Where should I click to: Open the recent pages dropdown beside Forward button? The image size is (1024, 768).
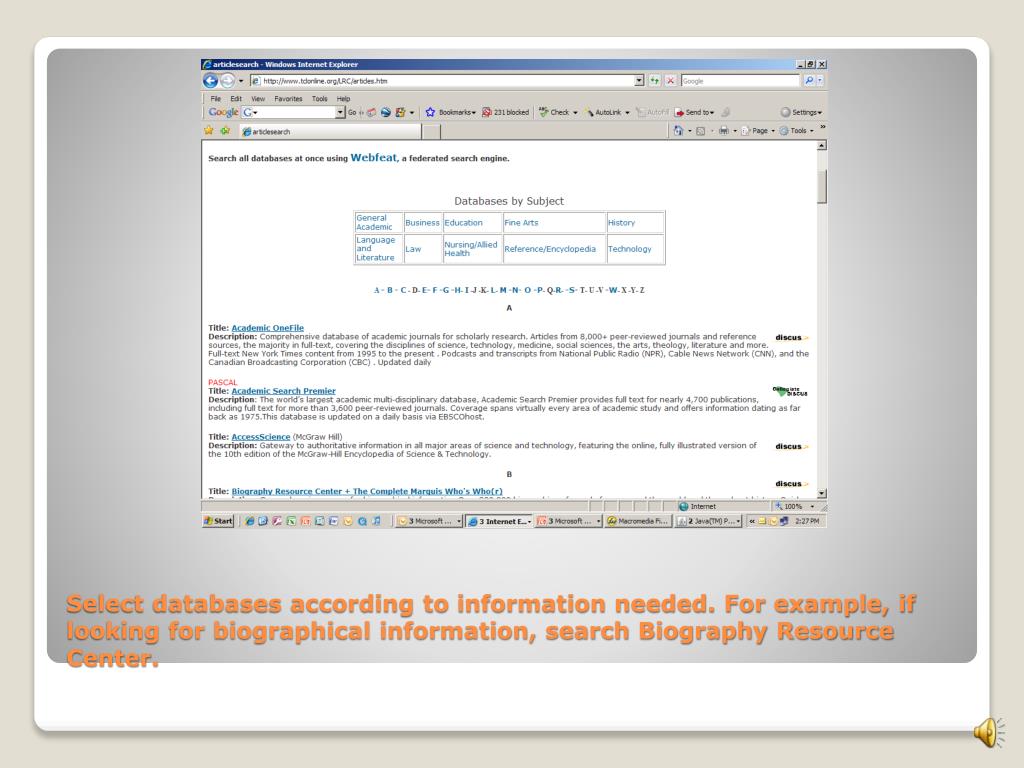[x=241, y=81]
